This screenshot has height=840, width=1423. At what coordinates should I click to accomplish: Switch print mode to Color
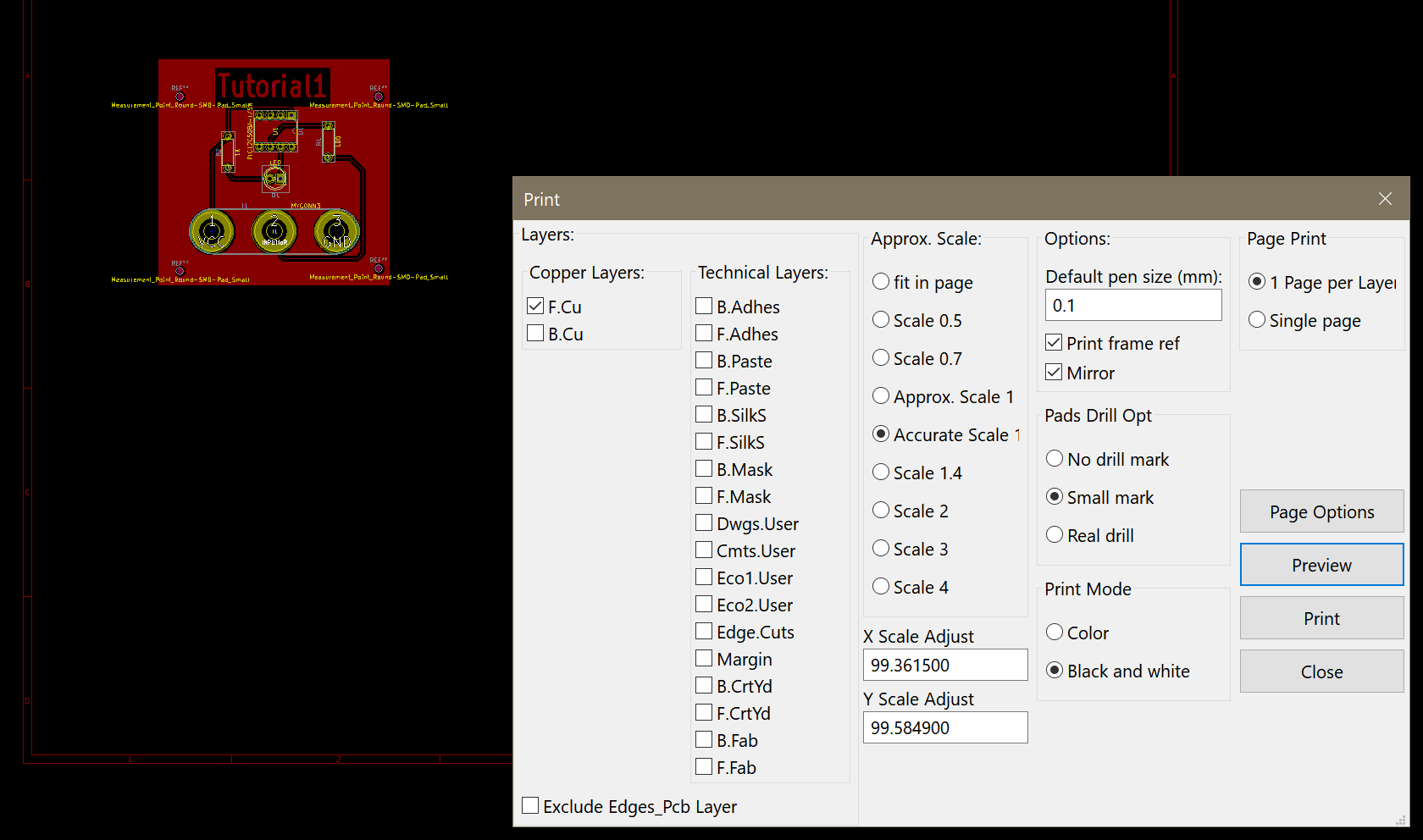coord(1055,633)
